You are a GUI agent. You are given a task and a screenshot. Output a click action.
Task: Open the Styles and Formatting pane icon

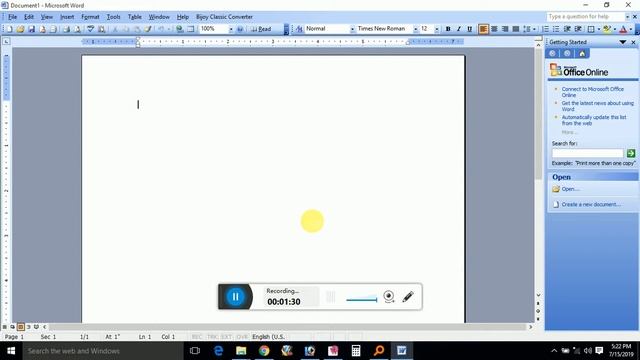tap(299, 29)
